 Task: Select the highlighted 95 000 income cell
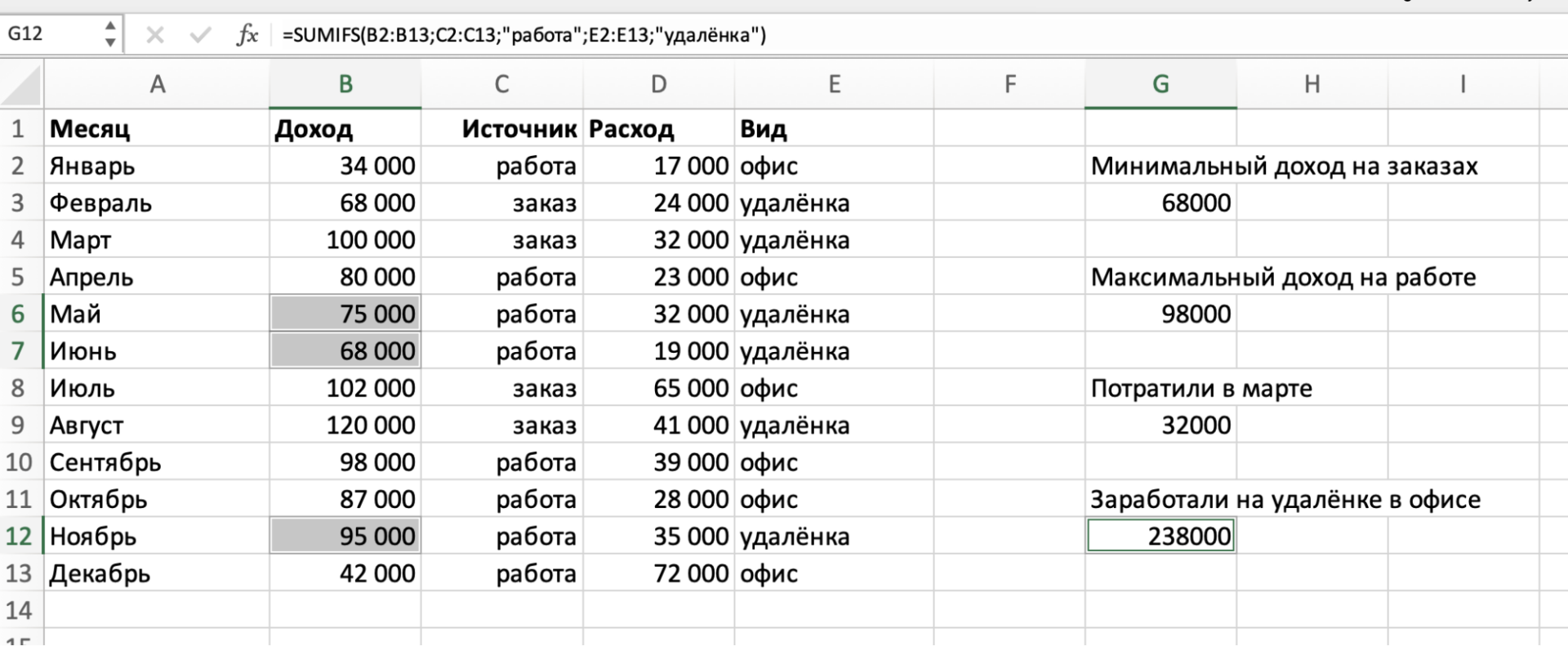pyautogui.click(x=345, y=537)
